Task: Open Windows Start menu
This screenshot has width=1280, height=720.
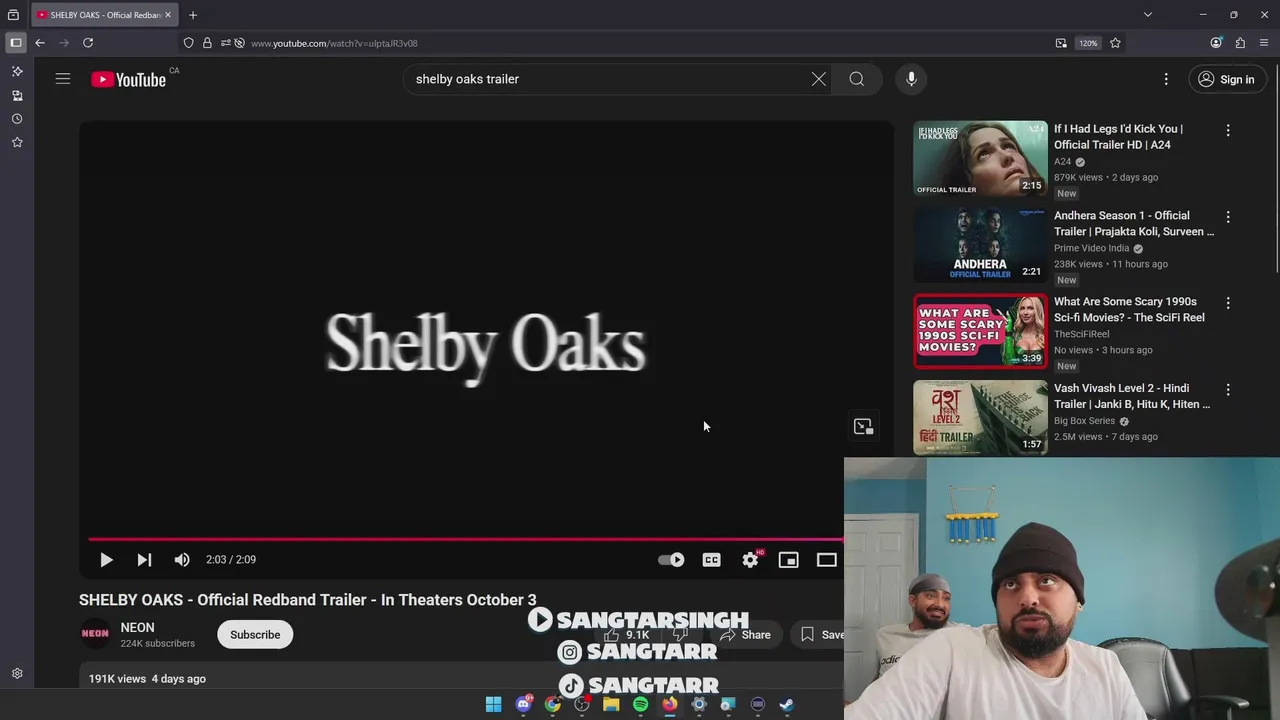Action: pyautogui.click(x=493, y=705)
